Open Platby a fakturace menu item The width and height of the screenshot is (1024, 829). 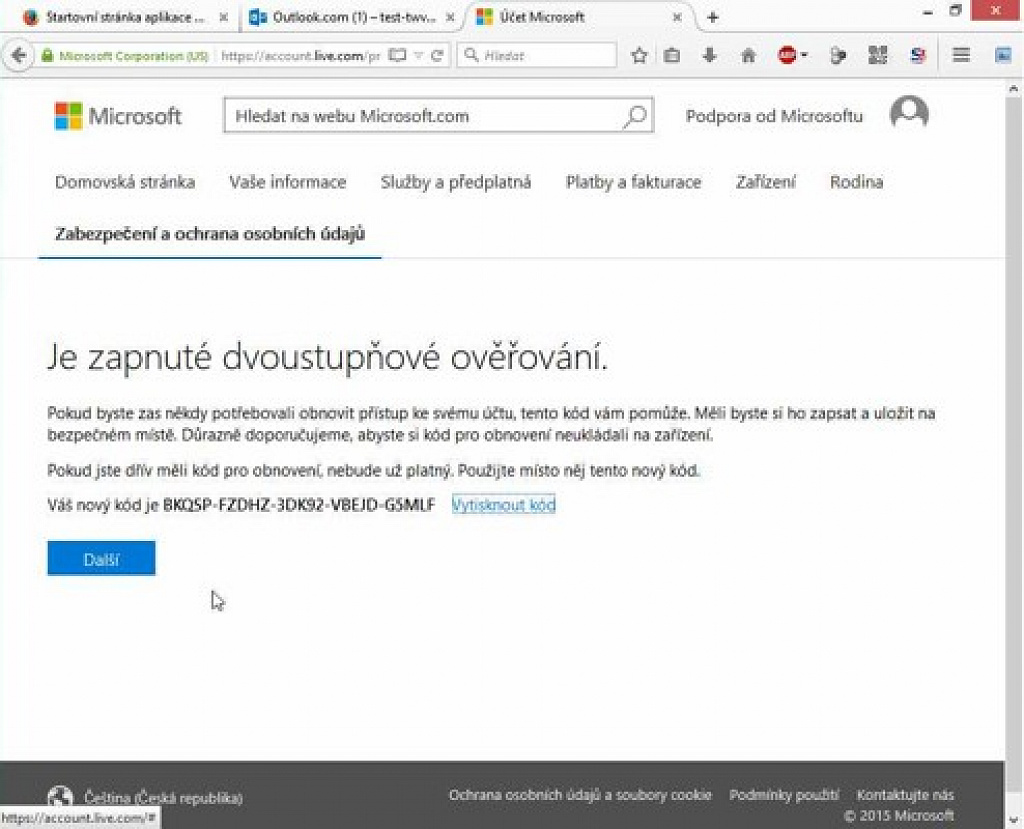point(633,182)
